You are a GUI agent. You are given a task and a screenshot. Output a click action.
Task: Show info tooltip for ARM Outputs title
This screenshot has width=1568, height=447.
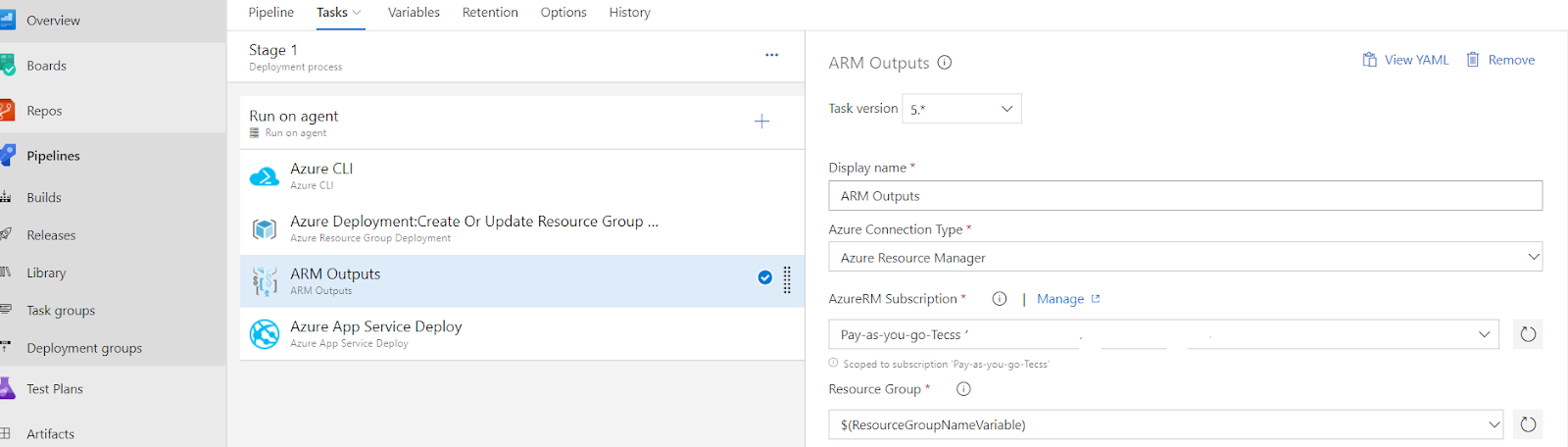click(x=945, y=63)
